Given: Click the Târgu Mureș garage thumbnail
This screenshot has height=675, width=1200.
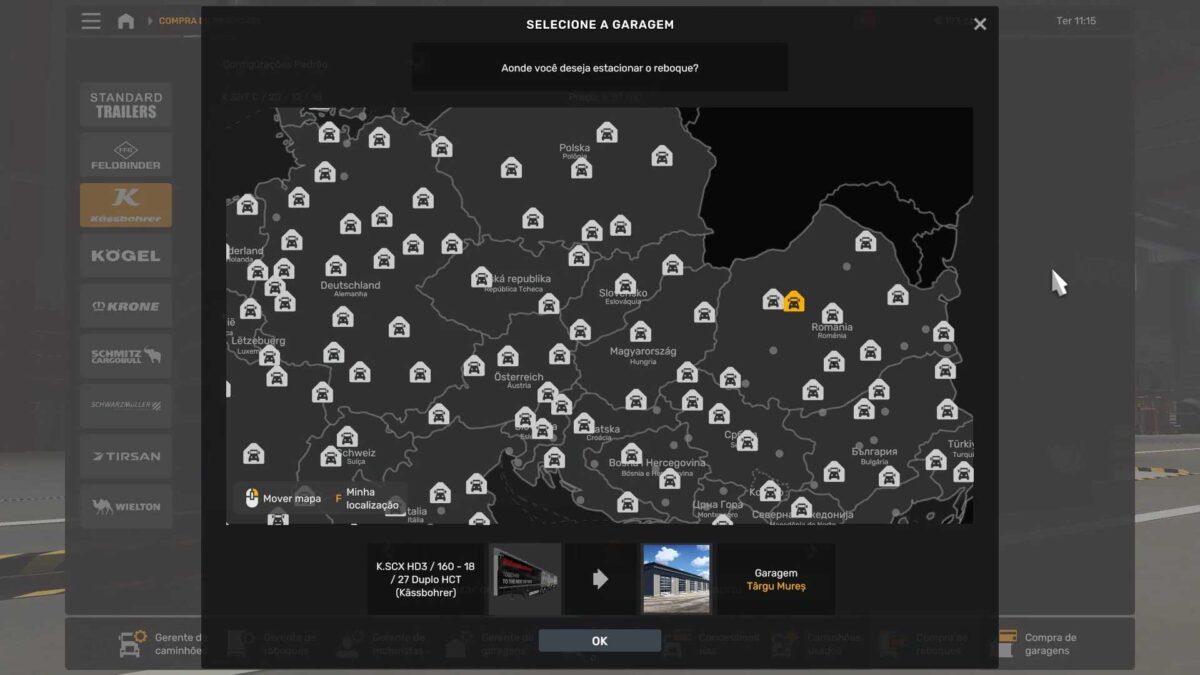Looking at the screenshot, I should point(676,579).
